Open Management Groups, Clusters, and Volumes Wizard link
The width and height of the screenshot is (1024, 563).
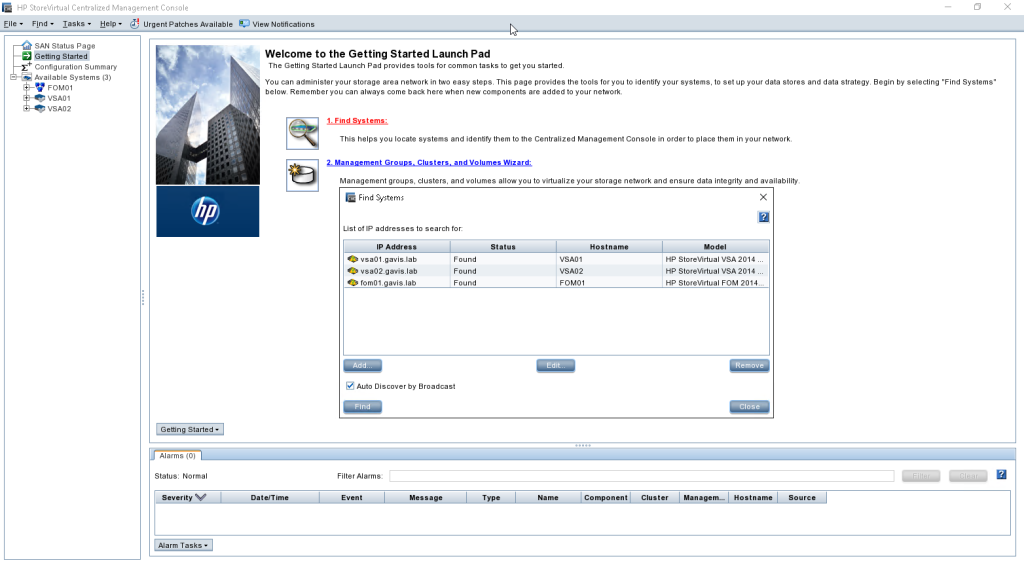429,163
